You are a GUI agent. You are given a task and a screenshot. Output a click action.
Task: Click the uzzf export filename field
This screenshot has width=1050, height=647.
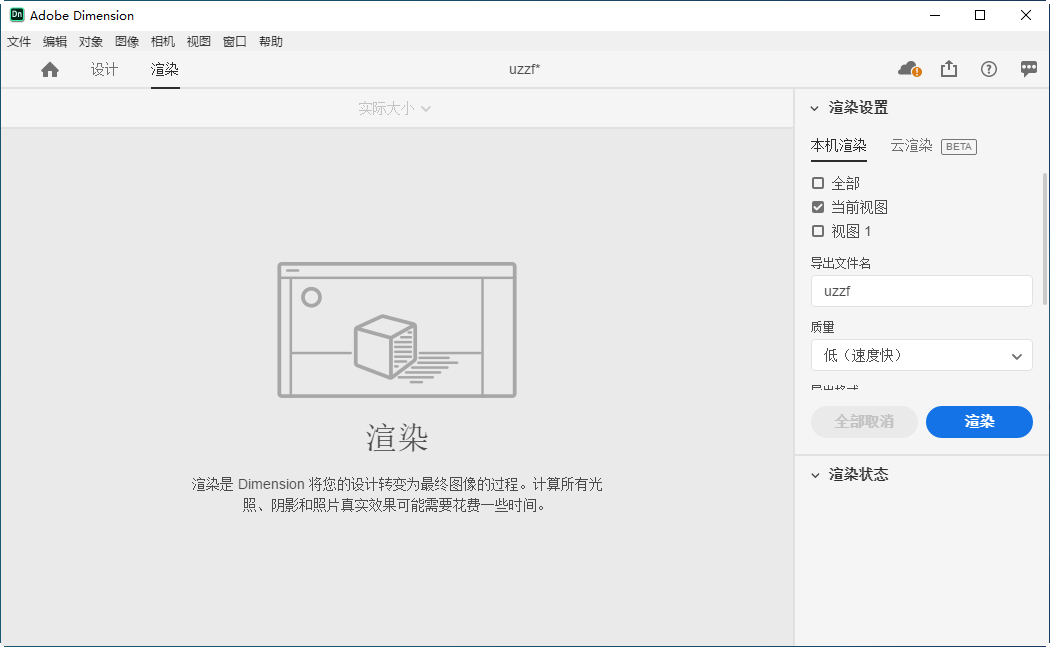click(921, 291)
